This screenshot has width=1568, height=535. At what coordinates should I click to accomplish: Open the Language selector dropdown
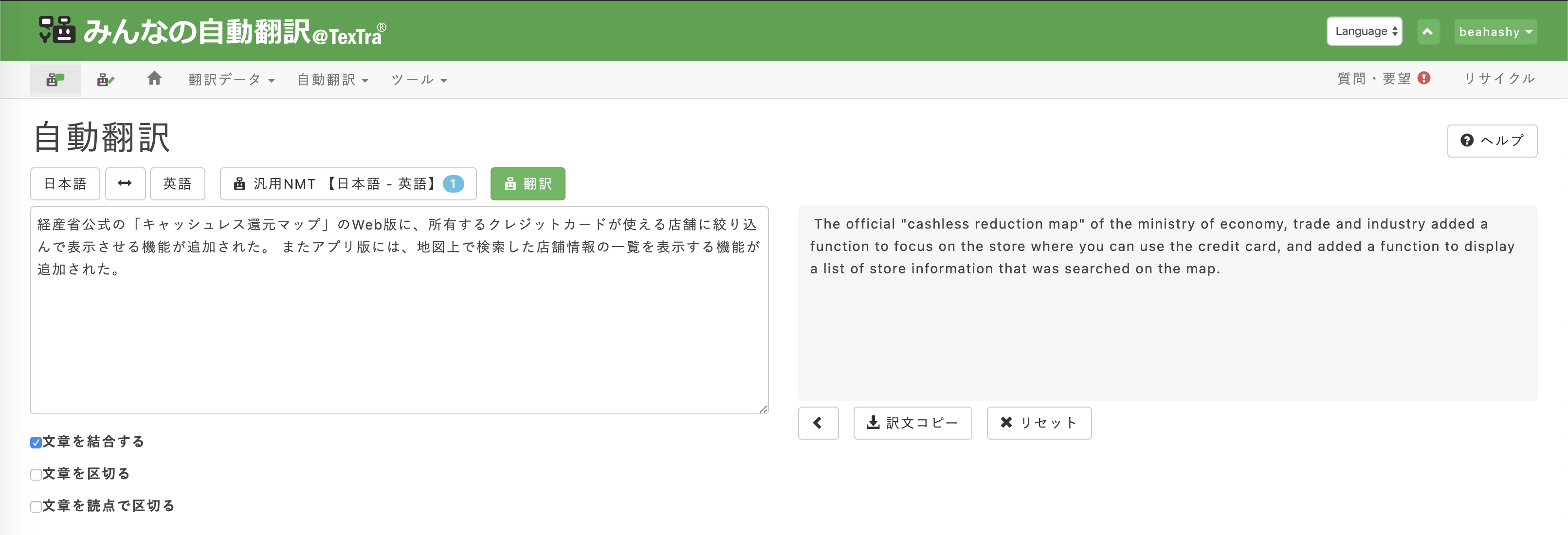(x=1364, y=32)
